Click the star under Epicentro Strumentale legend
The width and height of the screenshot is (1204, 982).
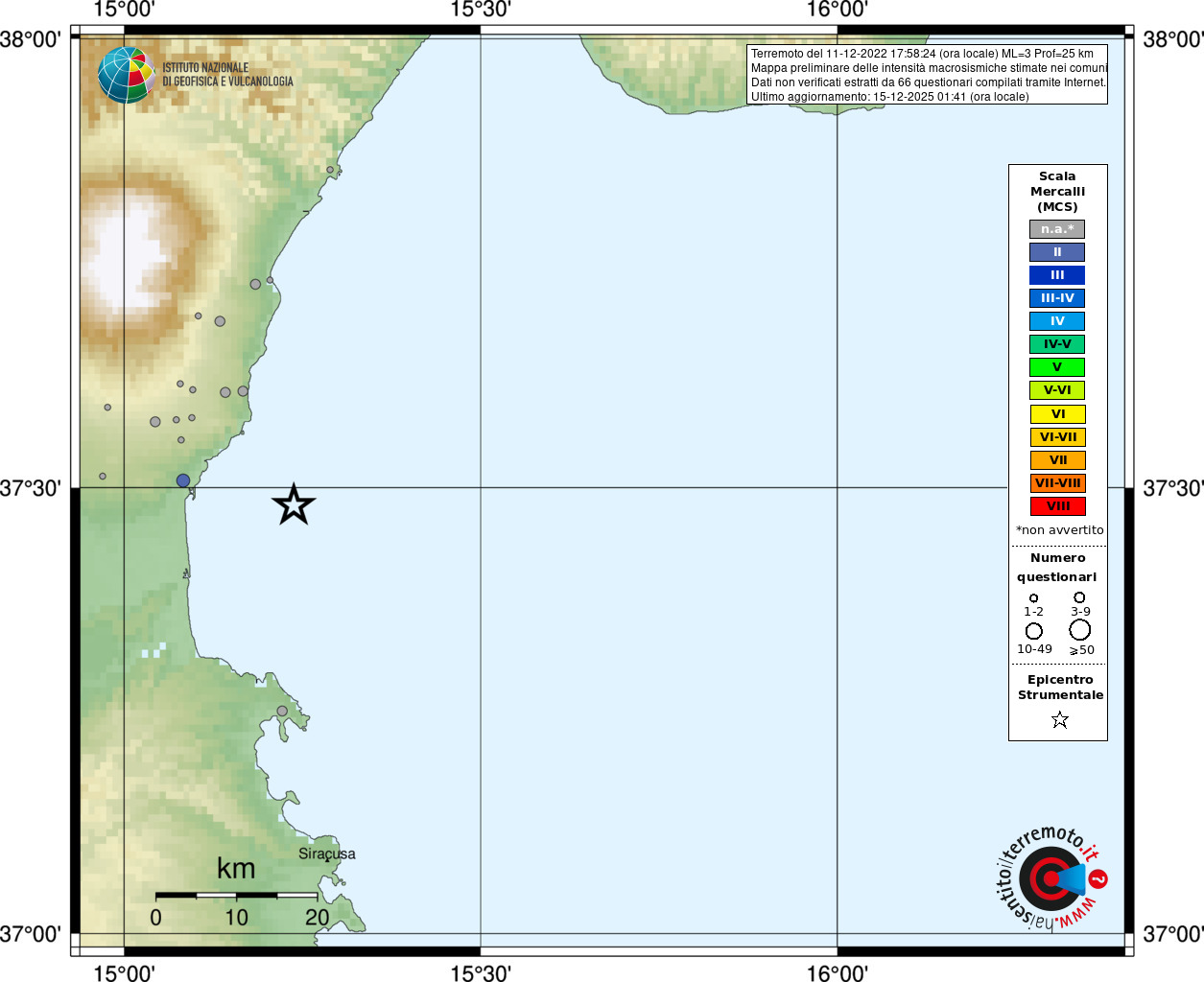point(1059,719)
